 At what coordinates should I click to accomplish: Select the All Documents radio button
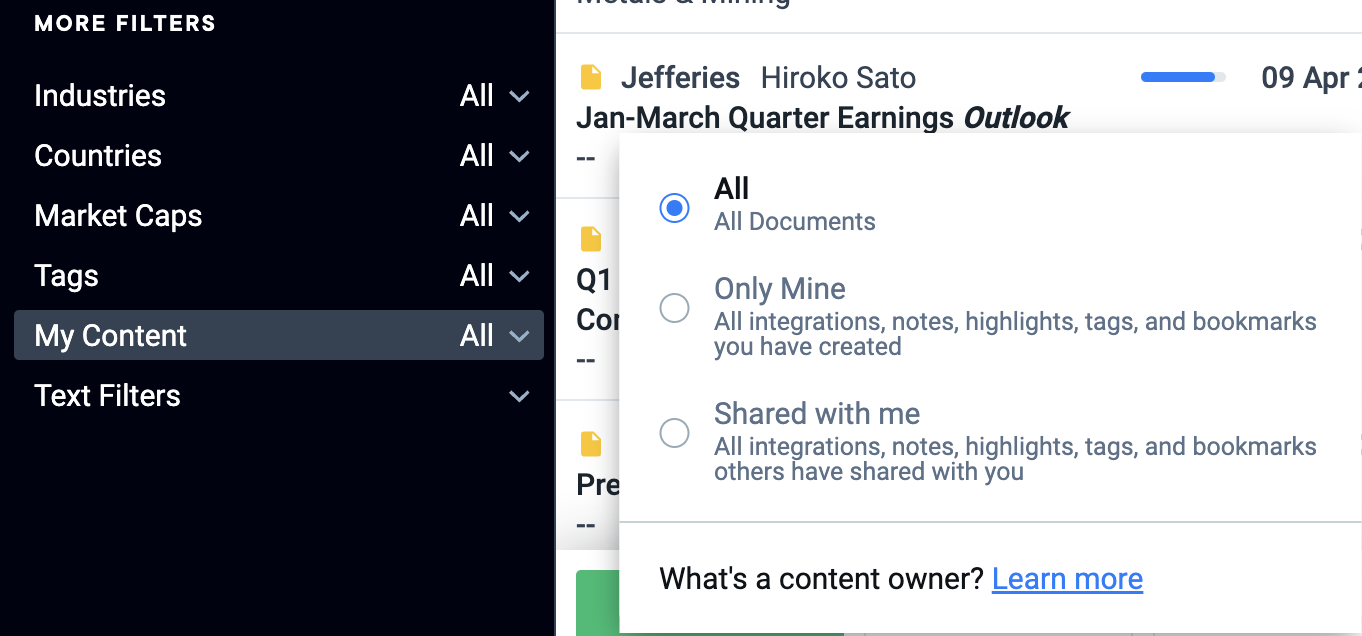[675, 208]
